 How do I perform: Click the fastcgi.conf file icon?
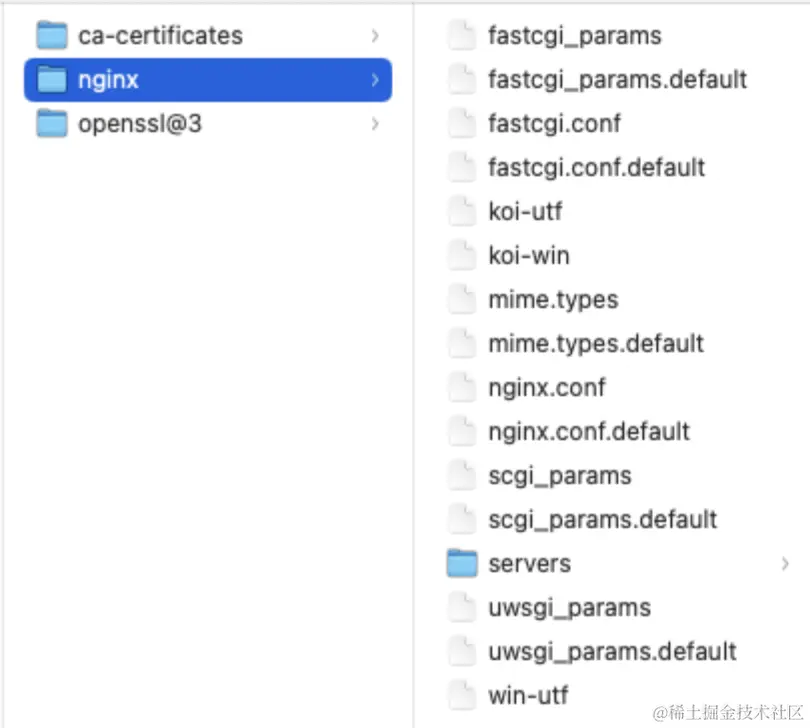pos(462,123)
